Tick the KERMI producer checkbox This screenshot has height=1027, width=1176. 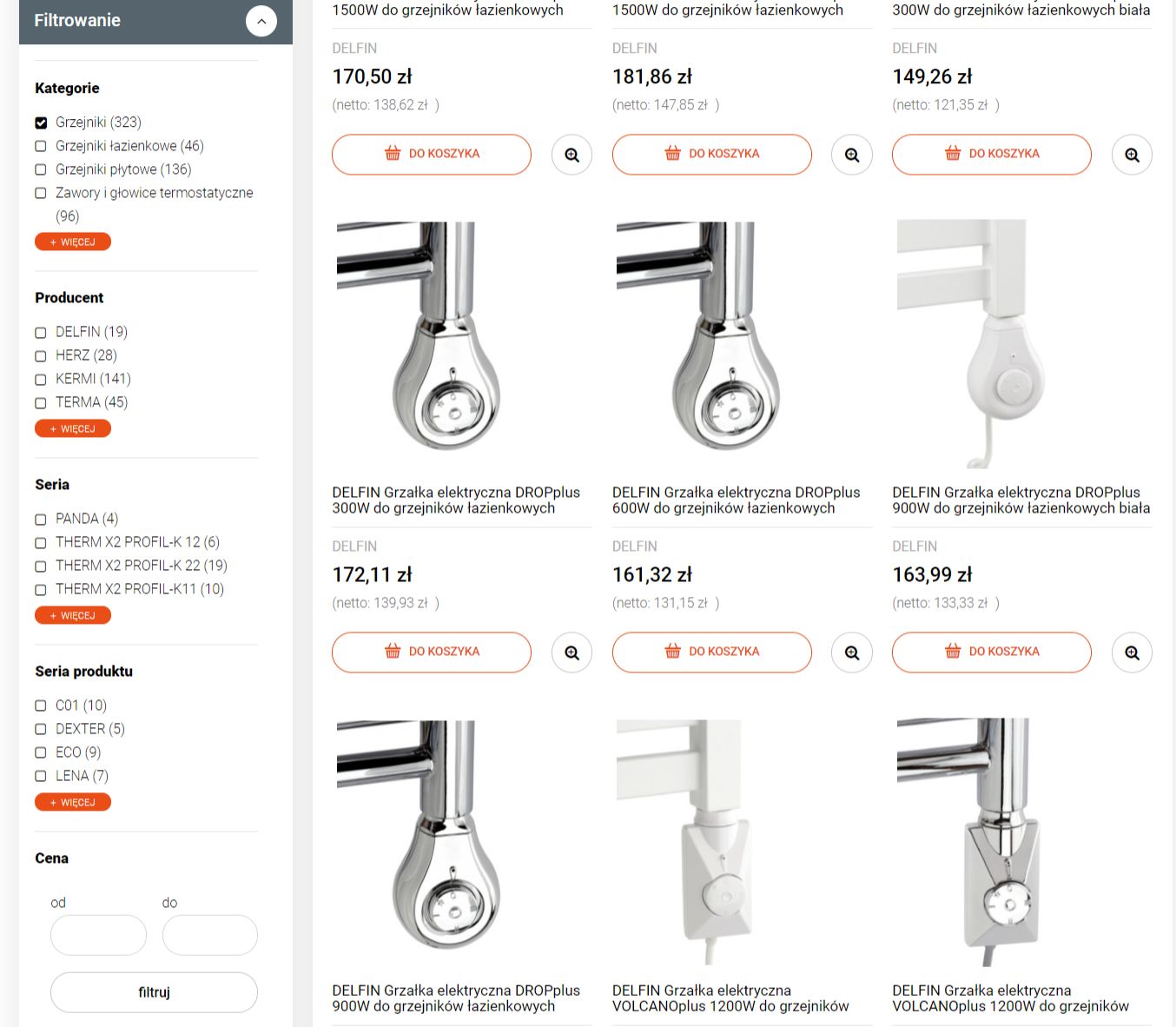[x=41, y=379]
